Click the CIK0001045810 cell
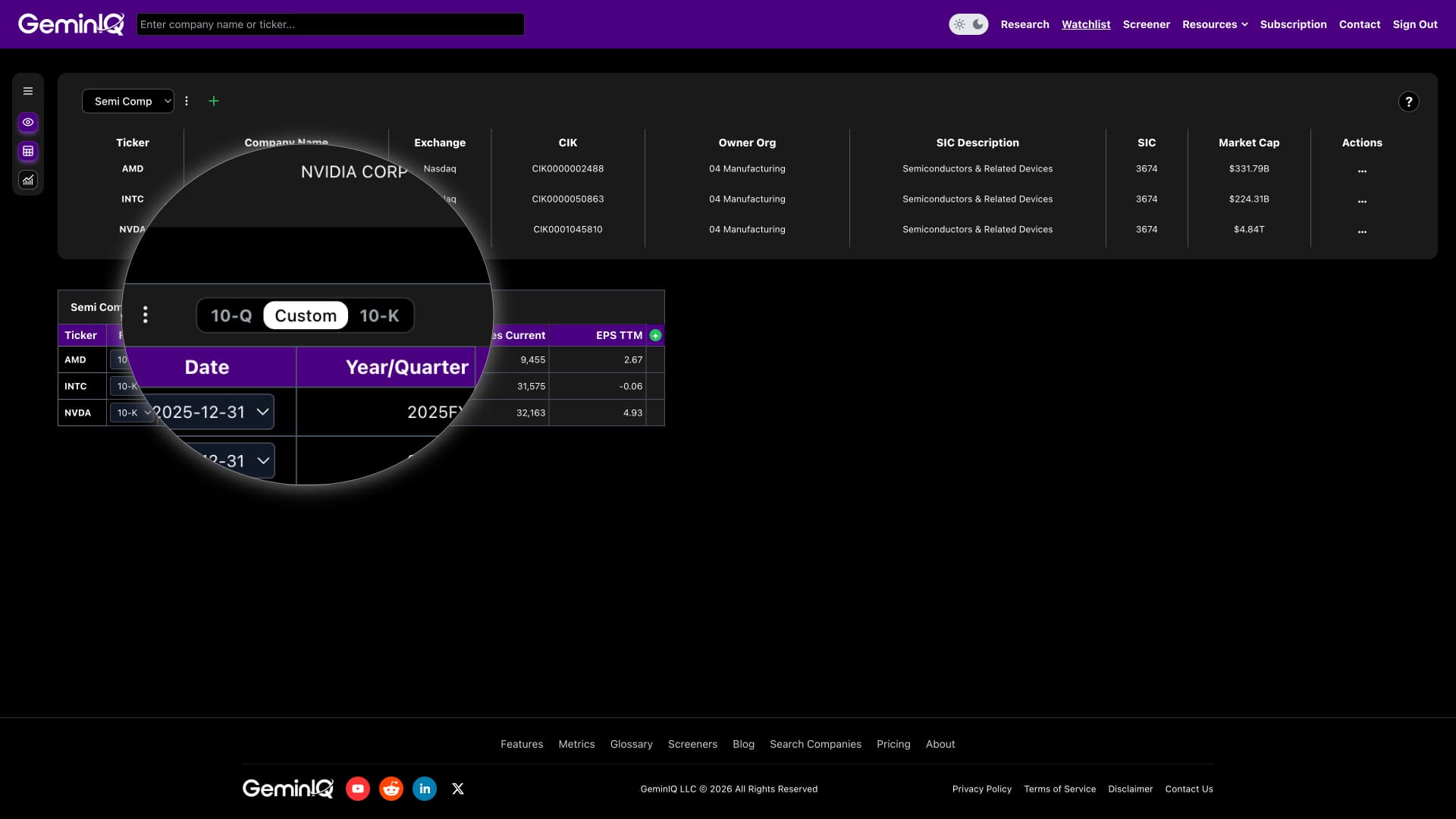 point(568,229)
